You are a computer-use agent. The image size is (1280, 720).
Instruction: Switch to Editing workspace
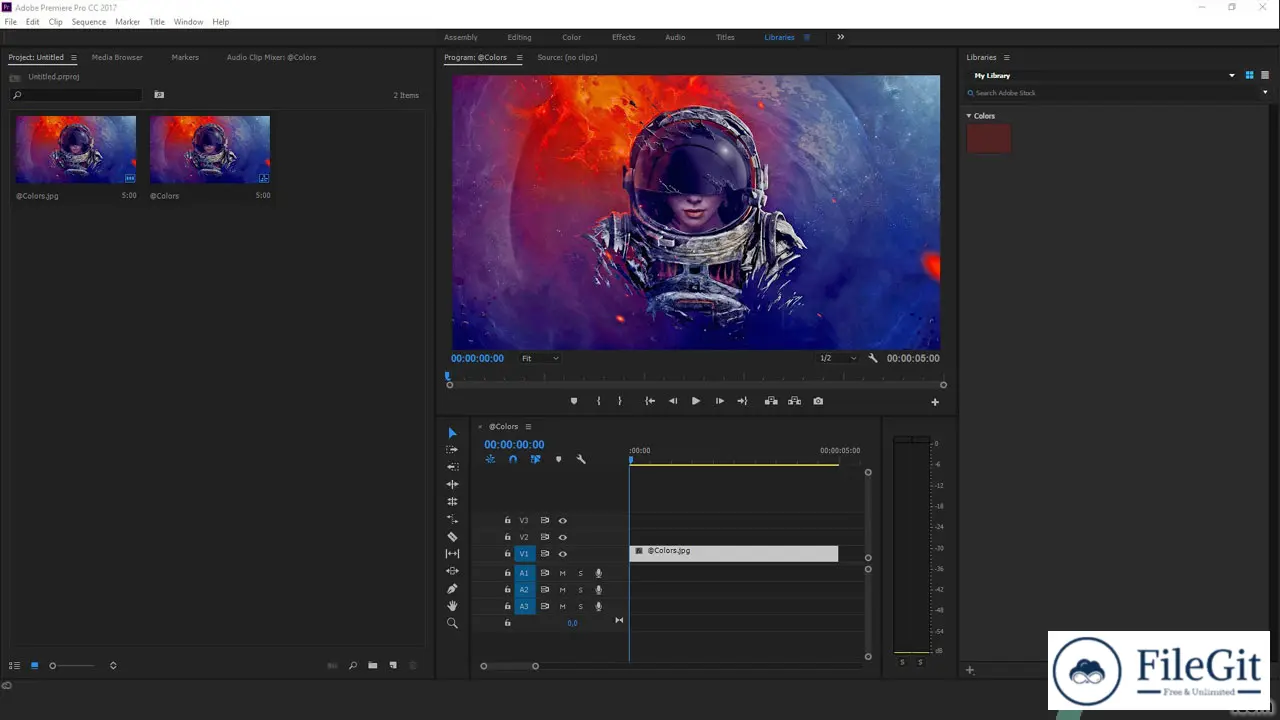[519, 37]
